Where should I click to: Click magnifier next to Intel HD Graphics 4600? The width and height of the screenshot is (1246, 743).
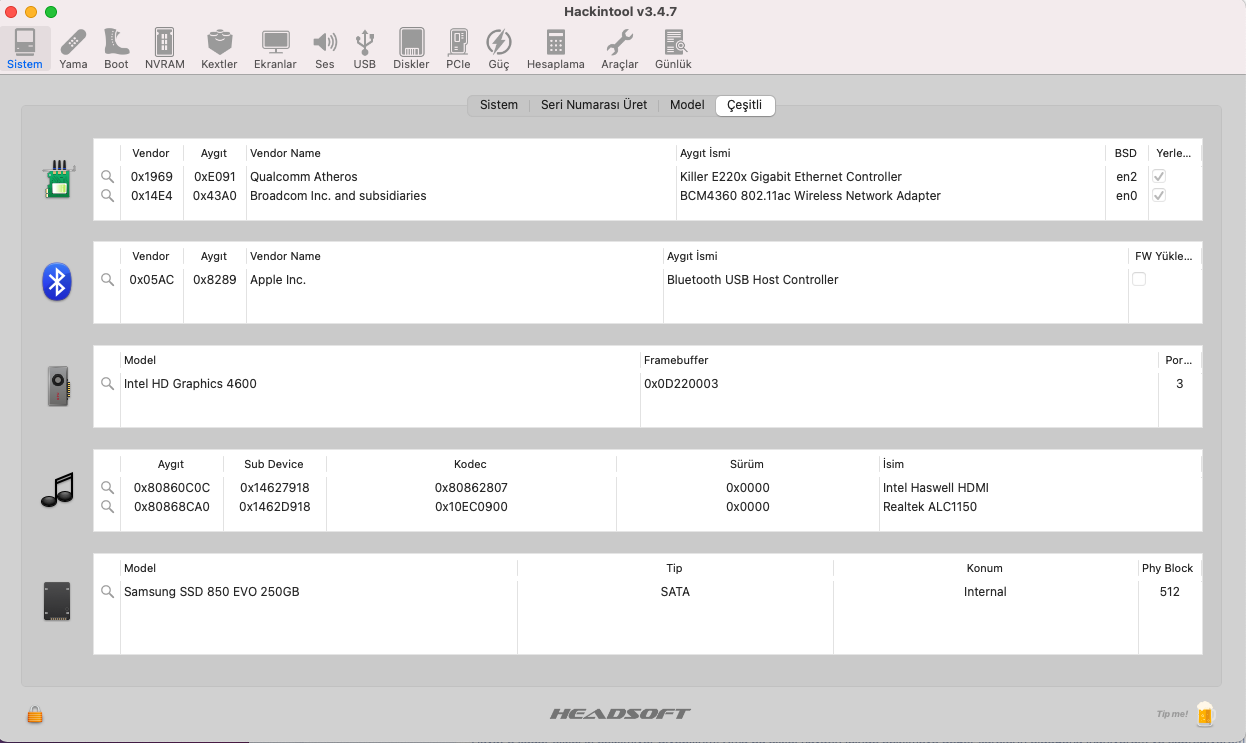(x=108, y=384)
